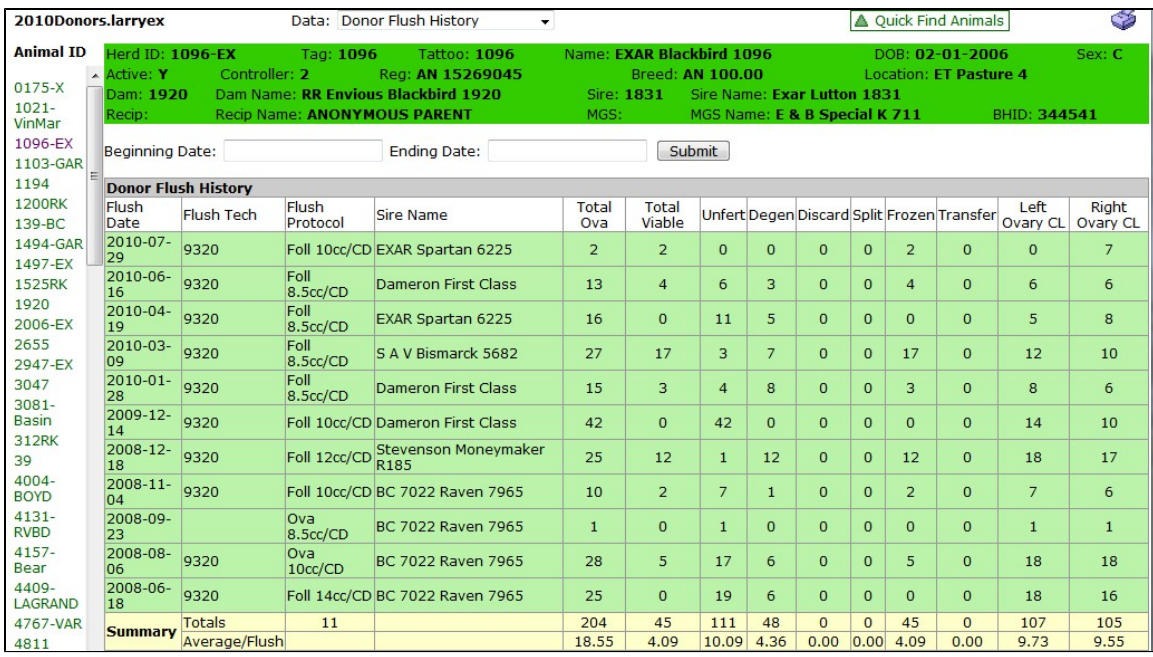
Task: Click the Left Ovary CL column header
Action: 1033,215
